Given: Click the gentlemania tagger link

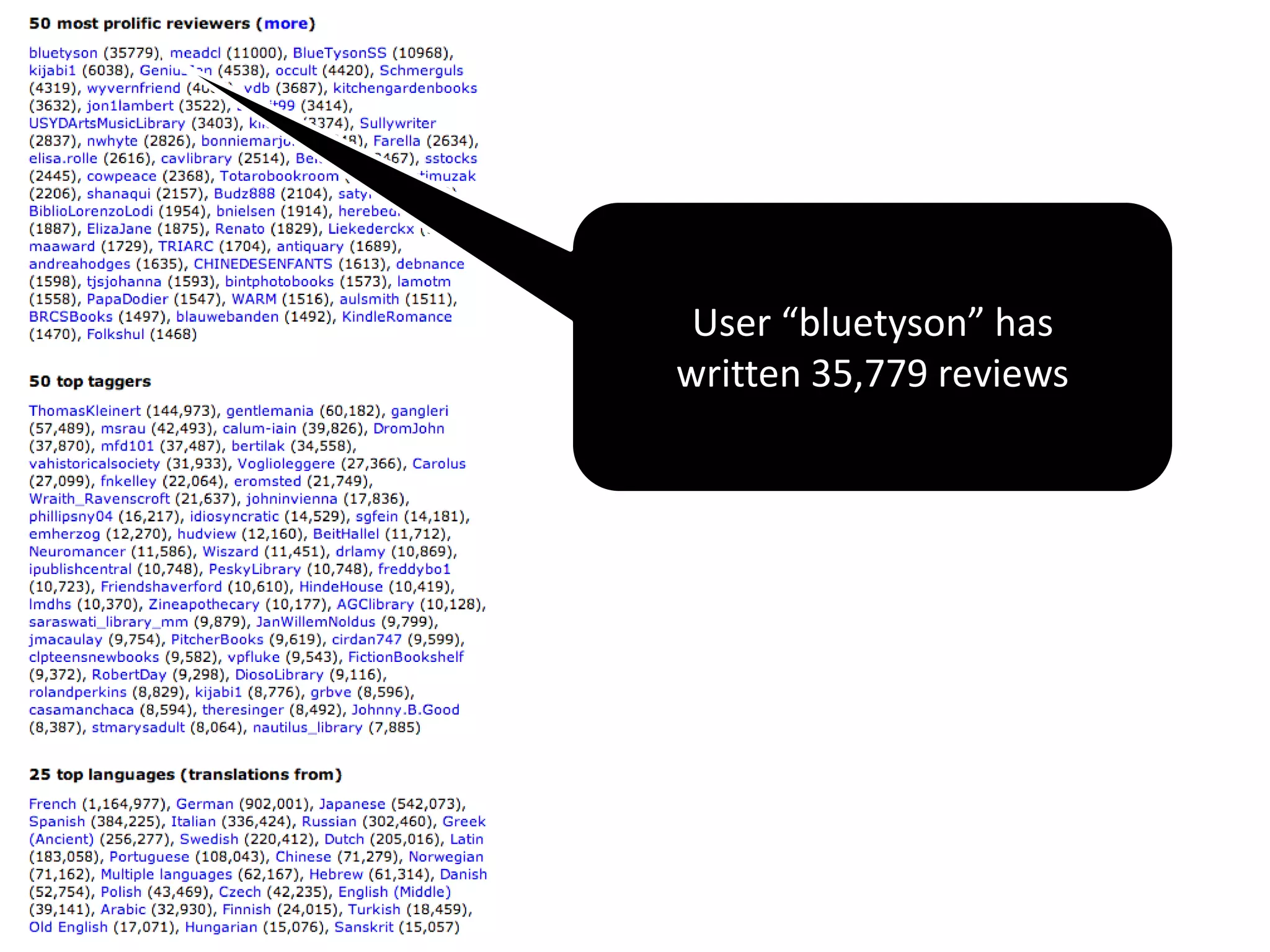Looking at the screenshot, I should tap(270, 411).
